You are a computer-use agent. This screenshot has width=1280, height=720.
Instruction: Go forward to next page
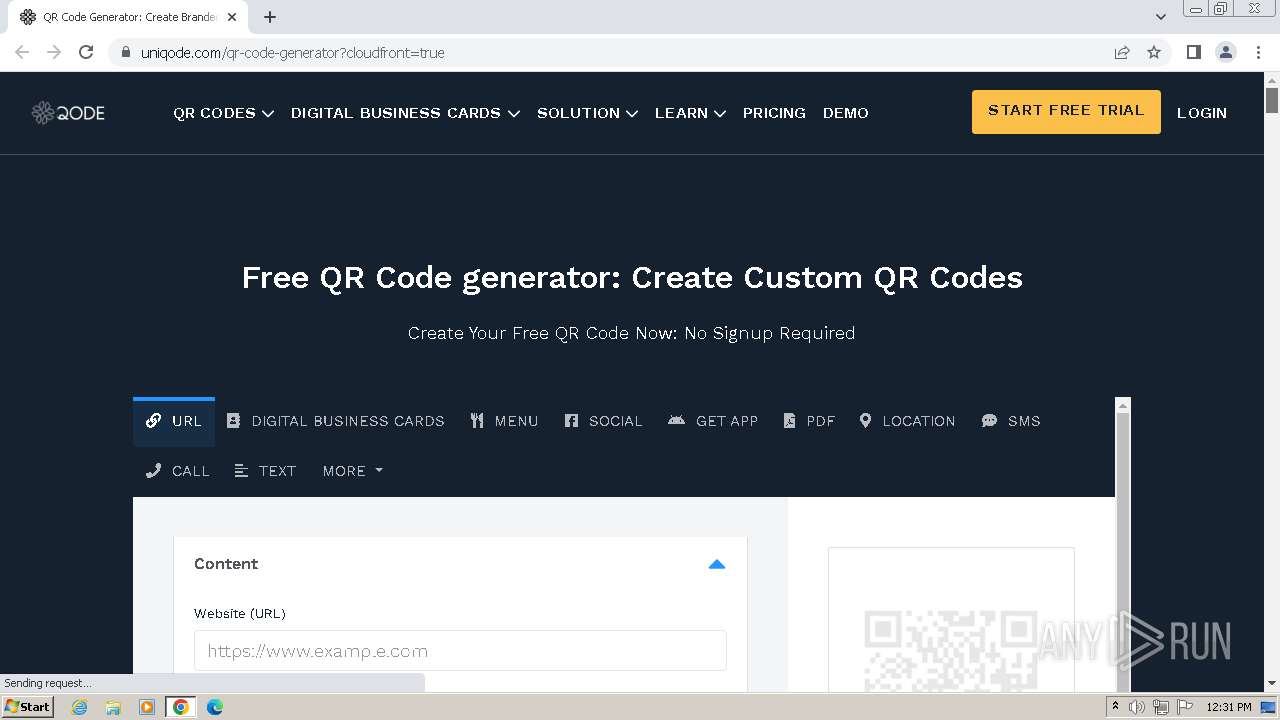[x=54, y=52]
